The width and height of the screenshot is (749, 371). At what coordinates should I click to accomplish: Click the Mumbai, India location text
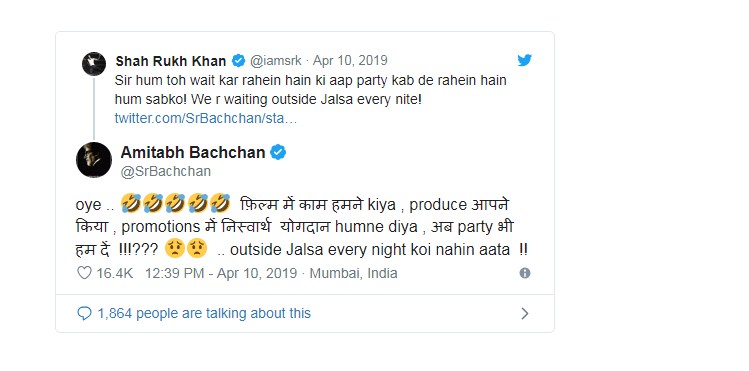353,274
